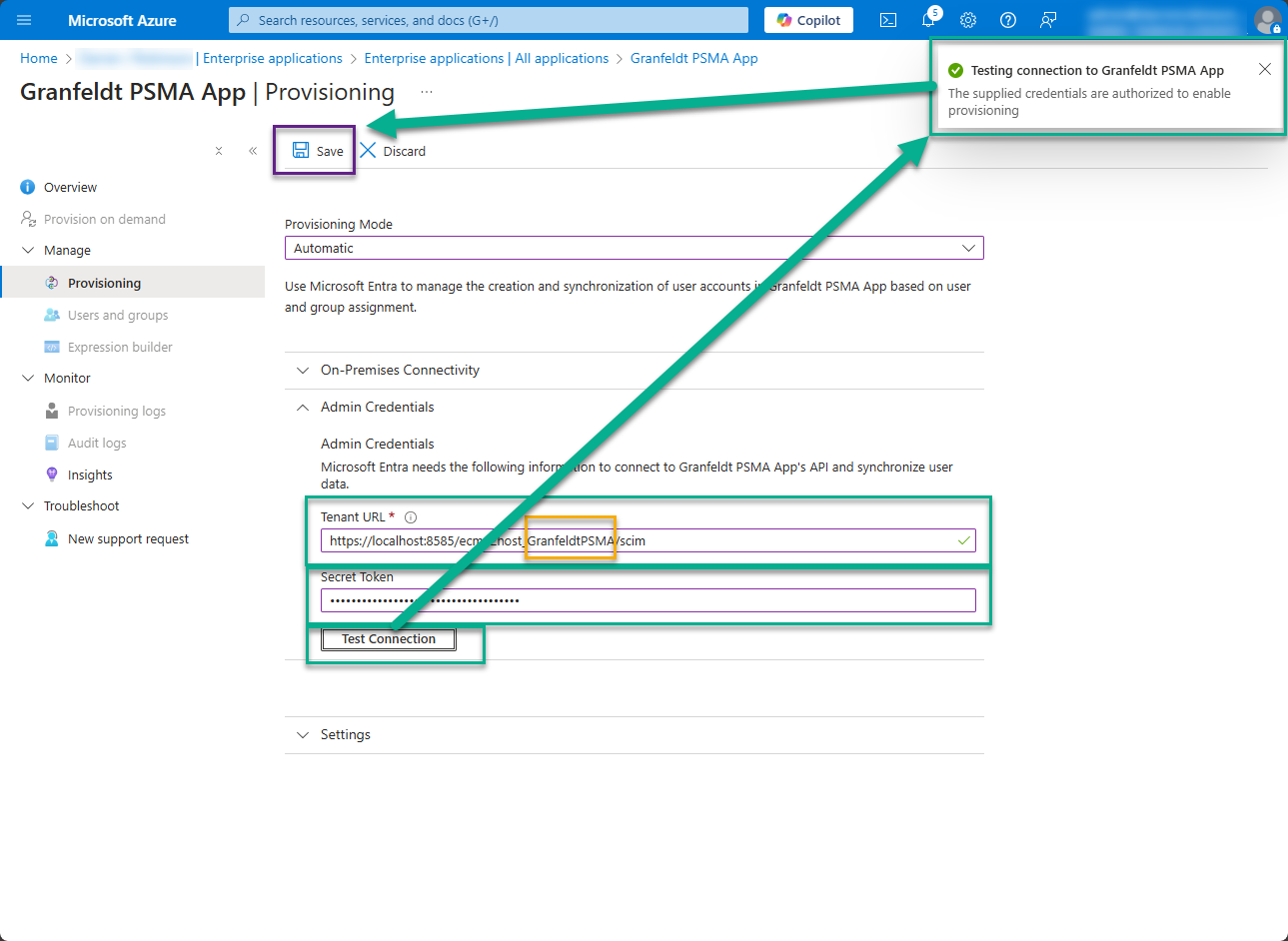The height and width of the screenshot is (941, 1288).
Task: Save the provisioning configuration
Action: 318,151
